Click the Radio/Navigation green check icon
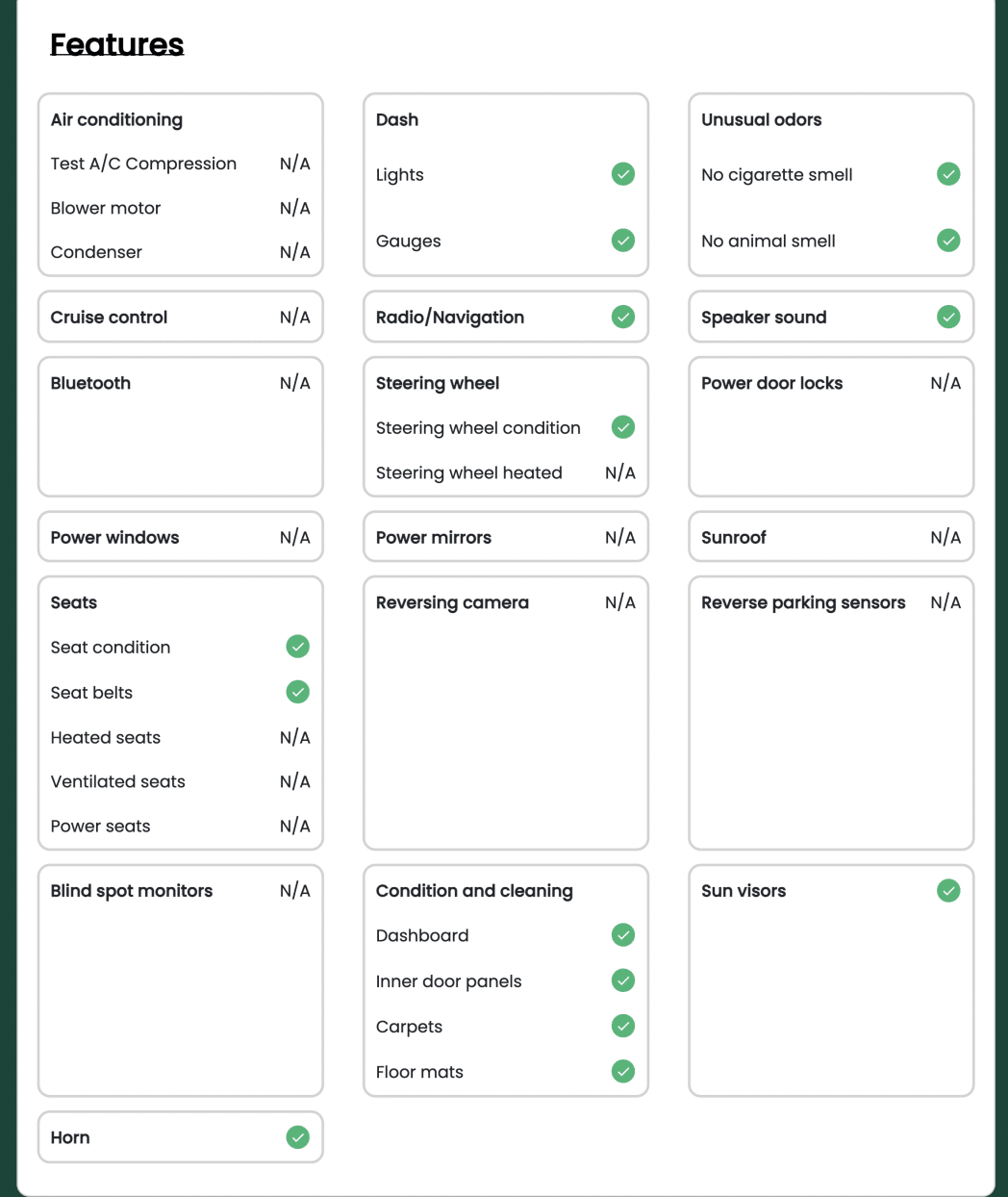Screen dimensions: 1008x1197 tap(623, 317)
